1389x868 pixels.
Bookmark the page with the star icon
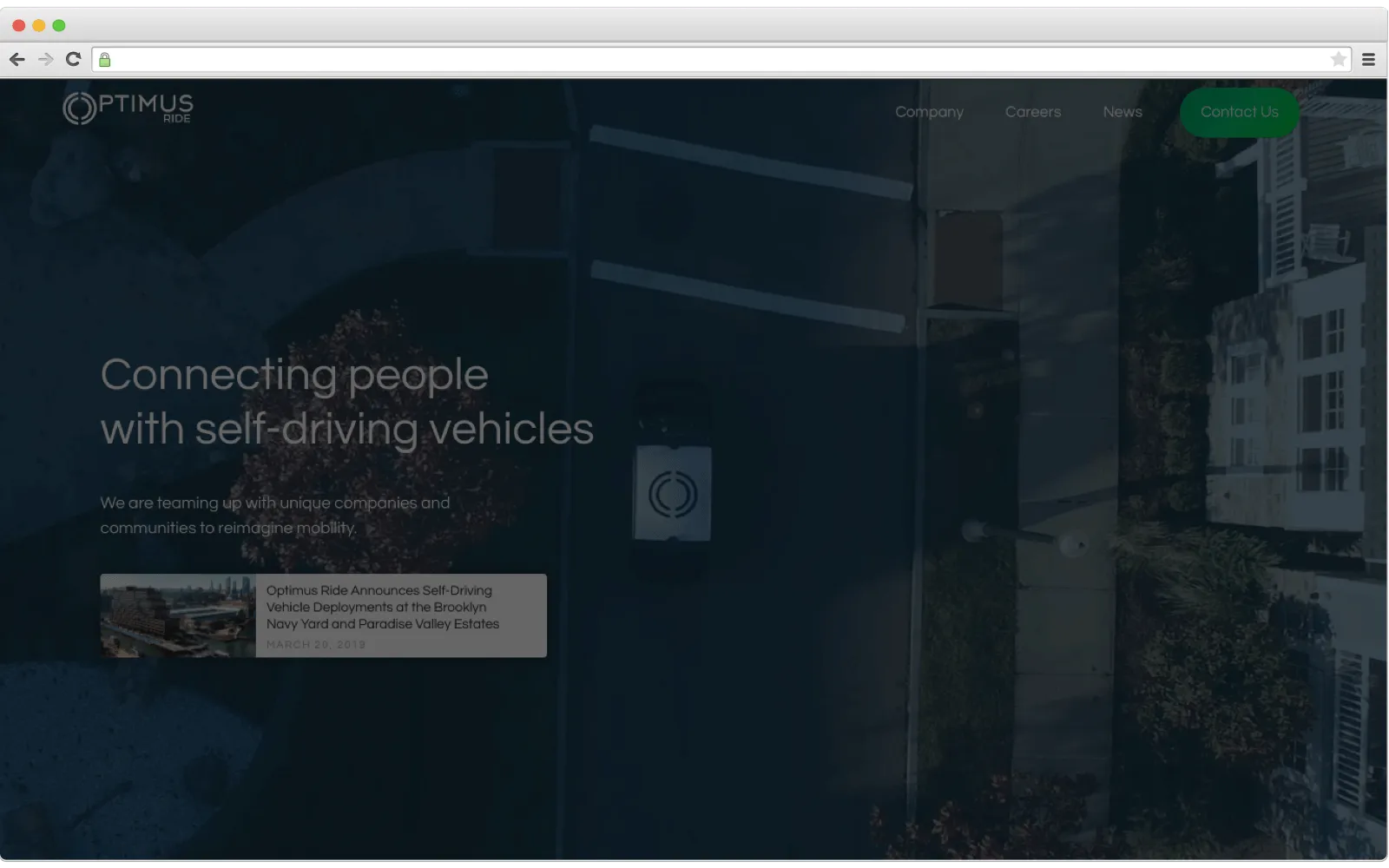tap(1338, 59)
